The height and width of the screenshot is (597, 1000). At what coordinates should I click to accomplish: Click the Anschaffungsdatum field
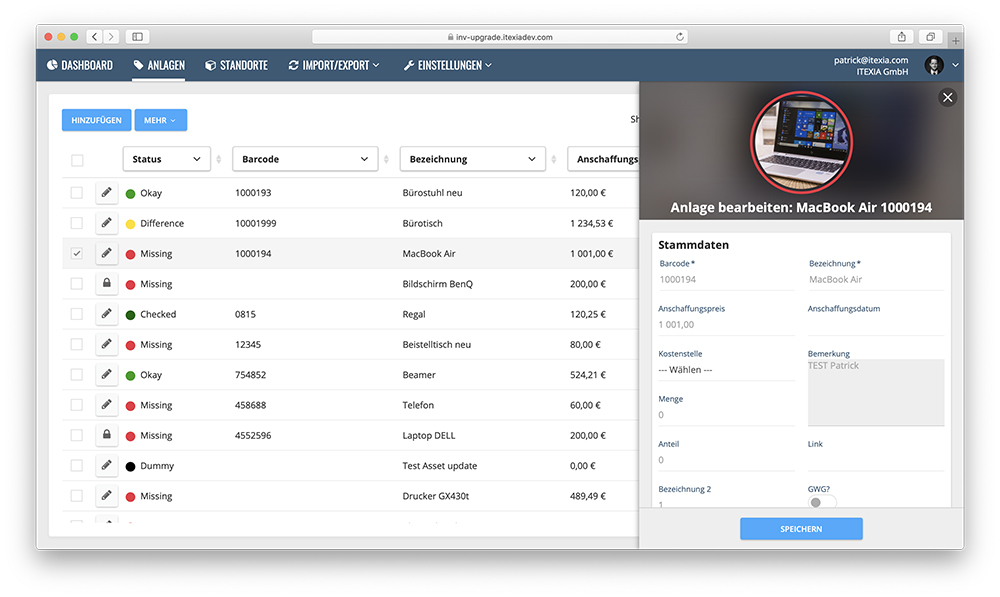click(876, 325)
